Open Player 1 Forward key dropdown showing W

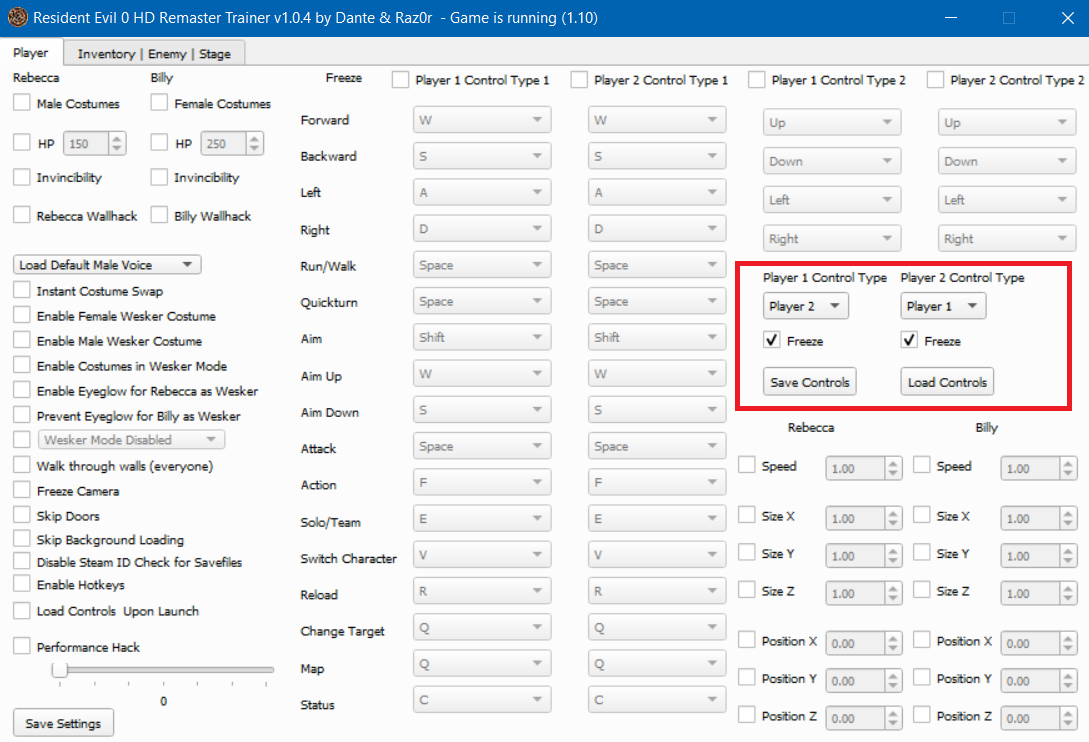tap(482, 119)
